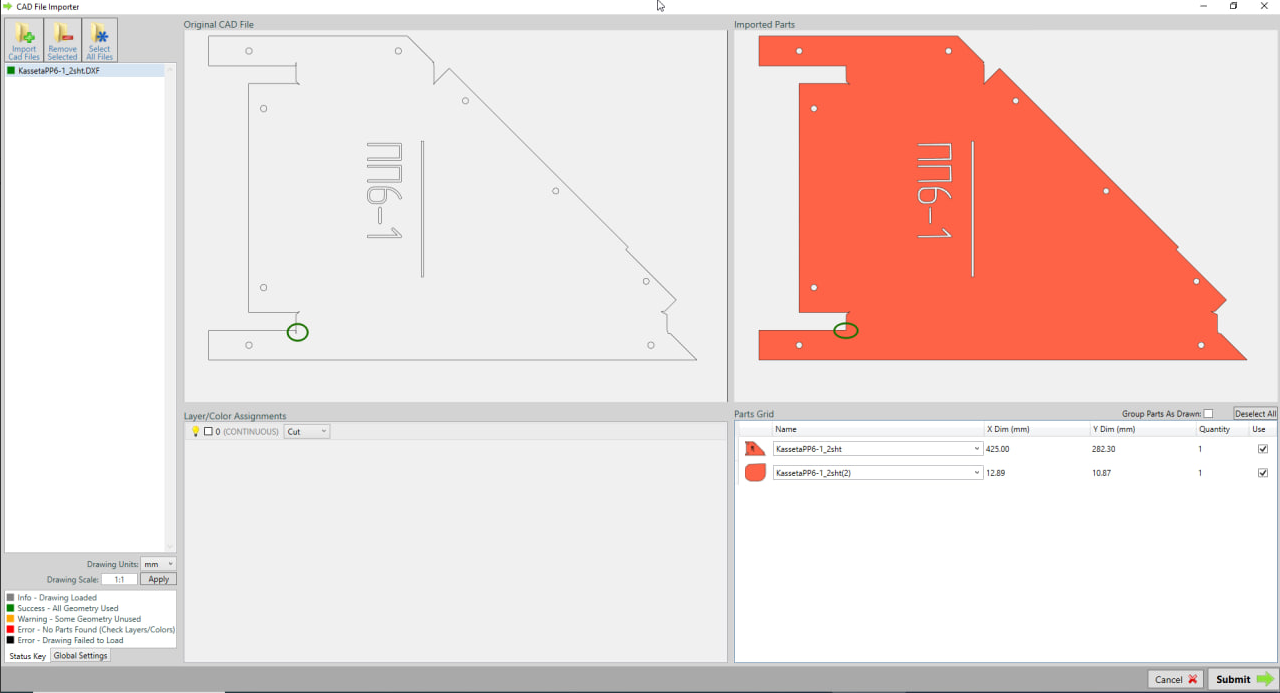Open the Drawing Units mm dropdown
Image resolution: width=1280 pixels, height=693 pixels.
(158, 564)
